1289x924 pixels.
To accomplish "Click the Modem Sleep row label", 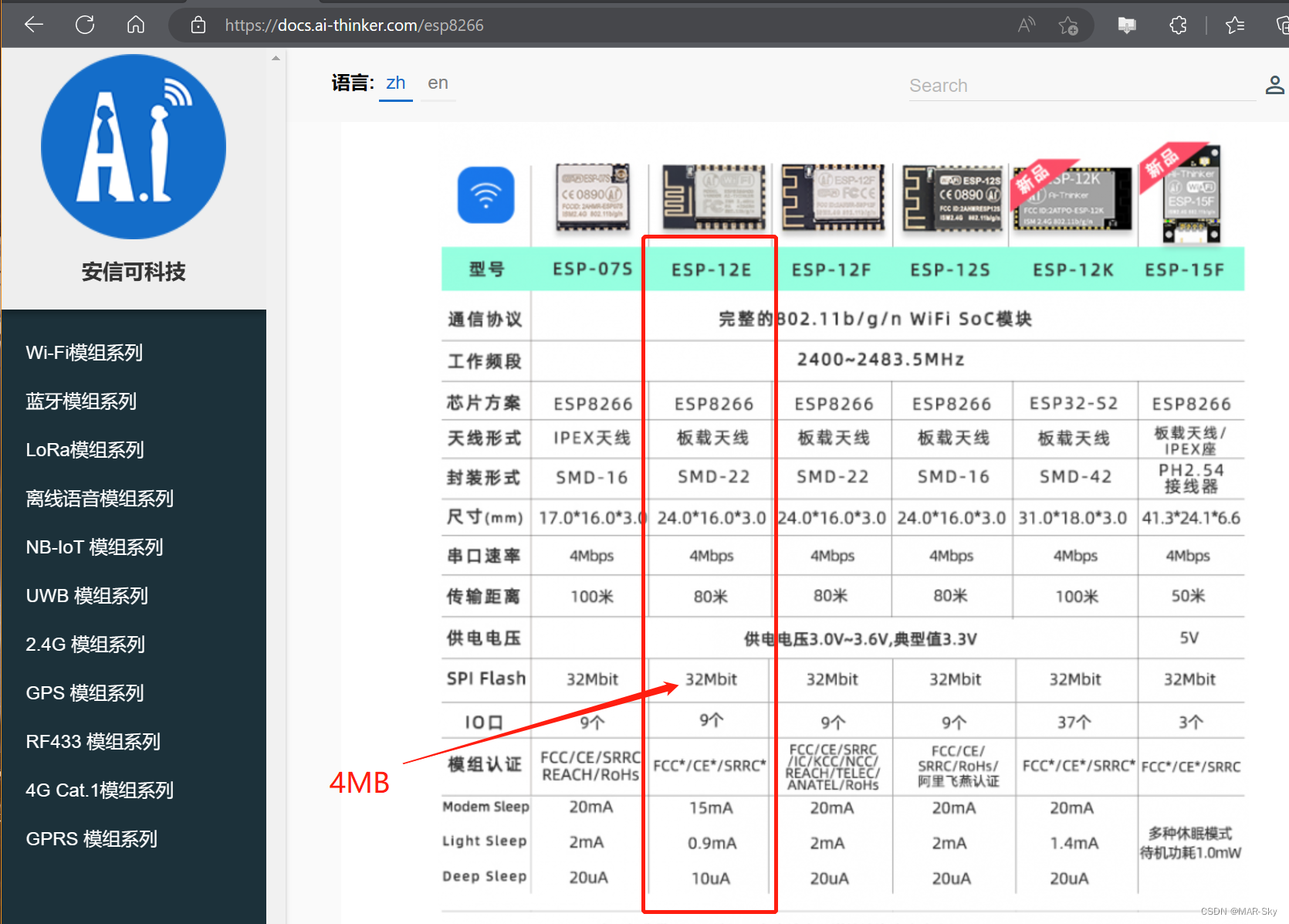I will click(x=486, y=807).
